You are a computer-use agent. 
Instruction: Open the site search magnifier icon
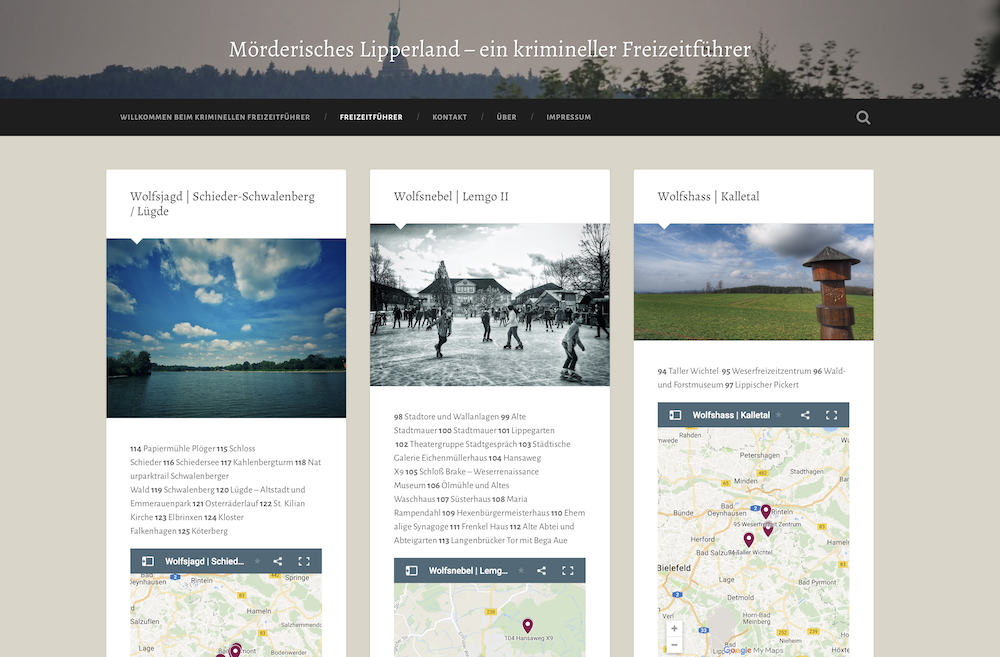863,117
